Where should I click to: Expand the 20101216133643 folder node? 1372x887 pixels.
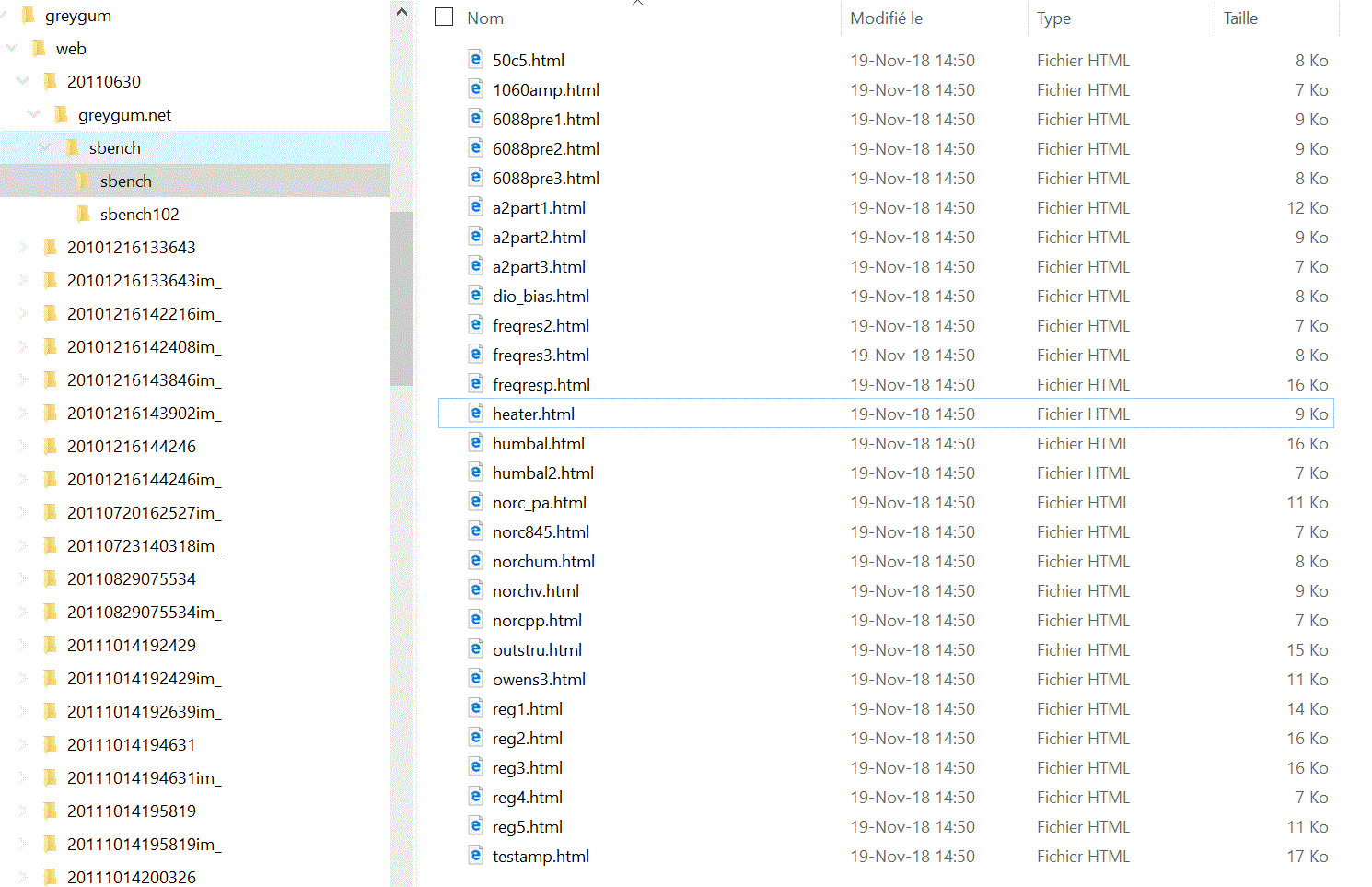click(x=23, y=247)
